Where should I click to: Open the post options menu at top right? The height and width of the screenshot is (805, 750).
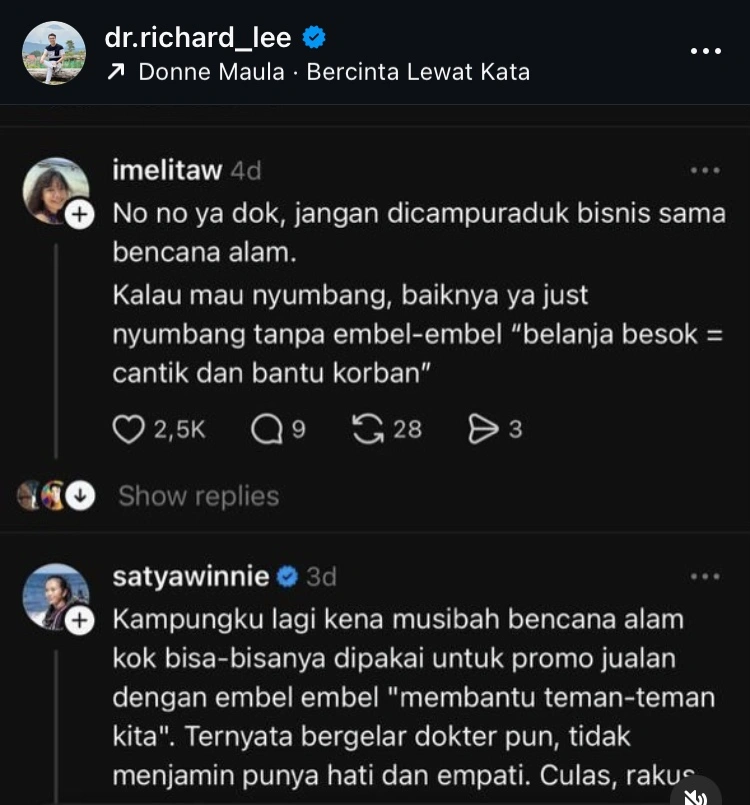pos(707,51)
